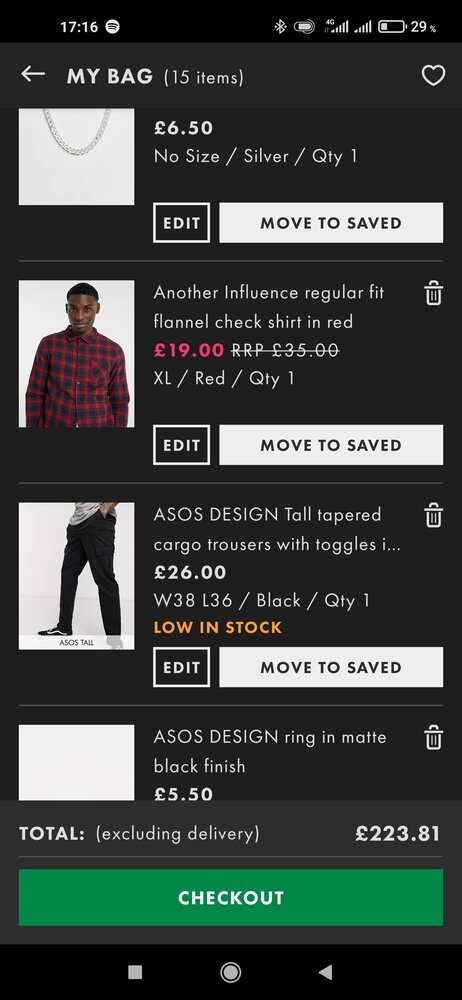Open the red flannel shirt product photo
The width and height of the screenshot is (462, 1000).
click(x=77, y=354)
